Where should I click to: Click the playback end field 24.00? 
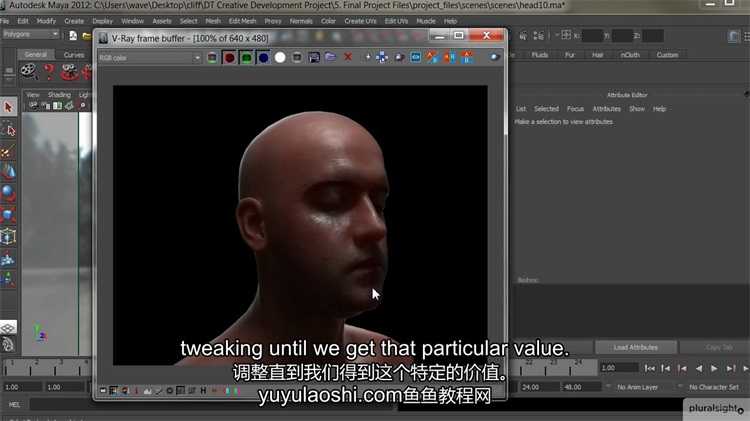click(538, 387)
